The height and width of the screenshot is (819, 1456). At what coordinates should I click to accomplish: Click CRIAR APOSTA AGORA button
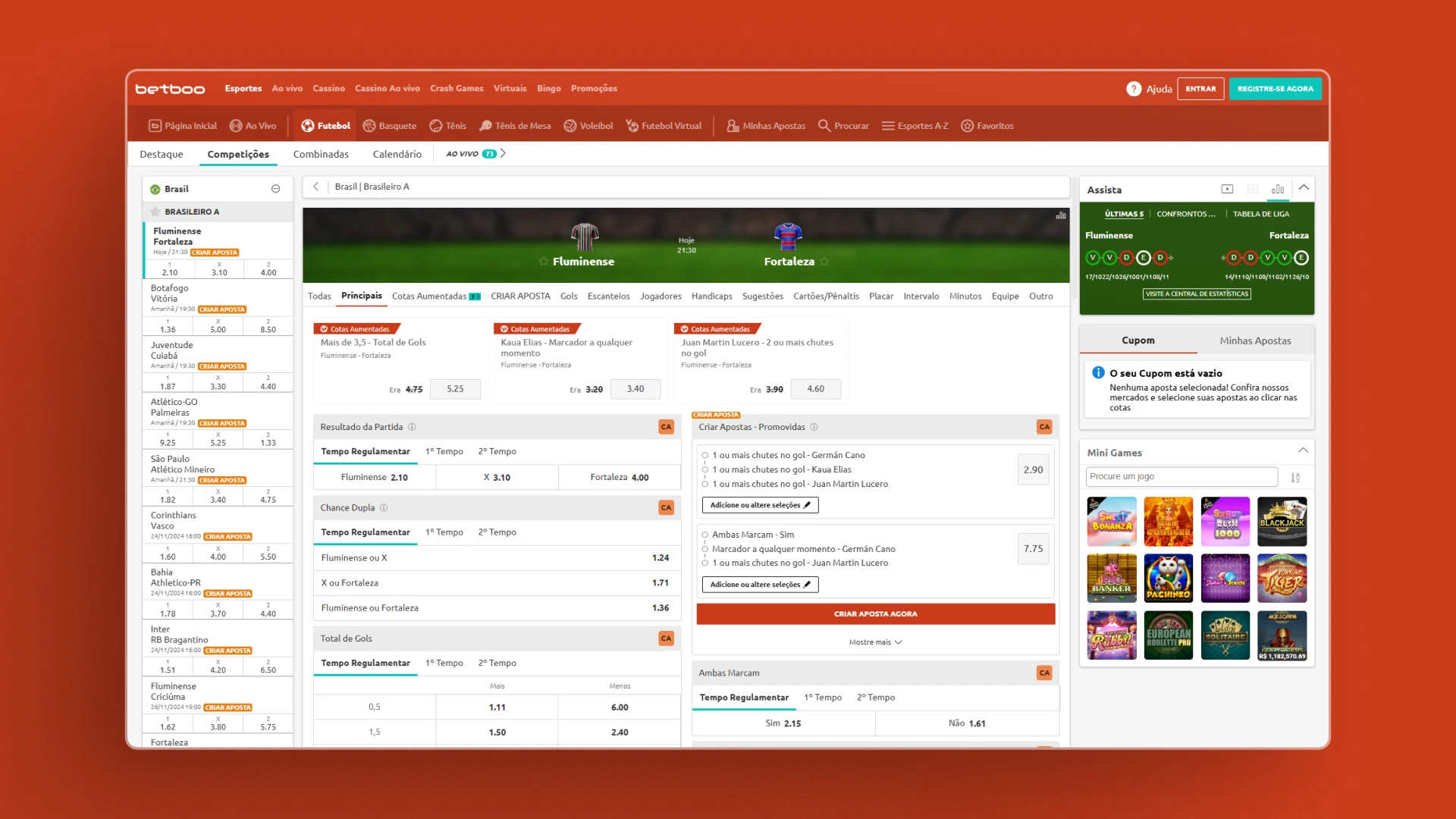(876, 614)
